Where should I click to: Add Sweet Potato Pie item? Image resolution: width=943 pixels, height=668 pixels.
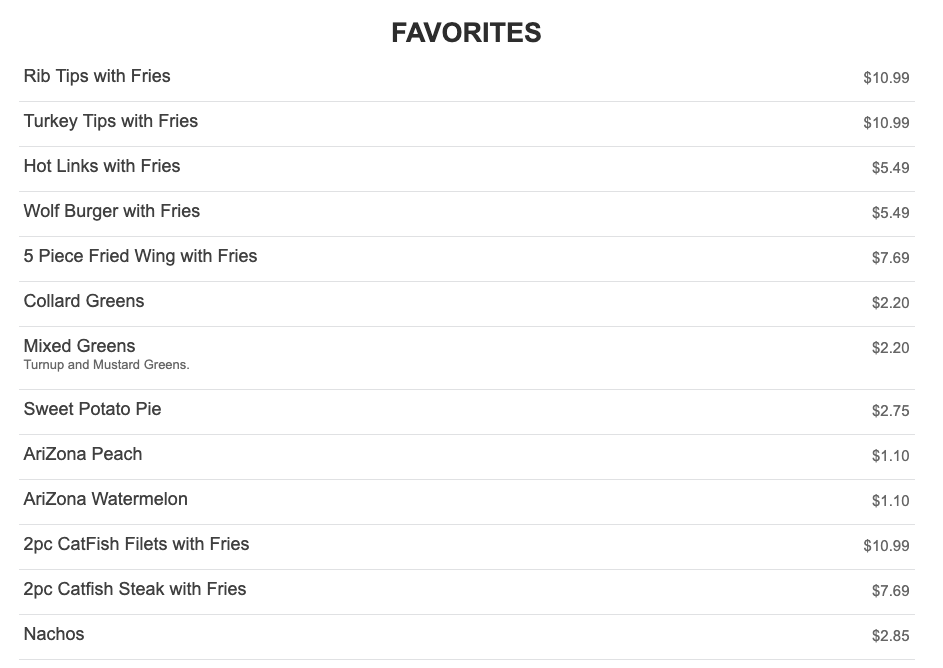(92, 409)
